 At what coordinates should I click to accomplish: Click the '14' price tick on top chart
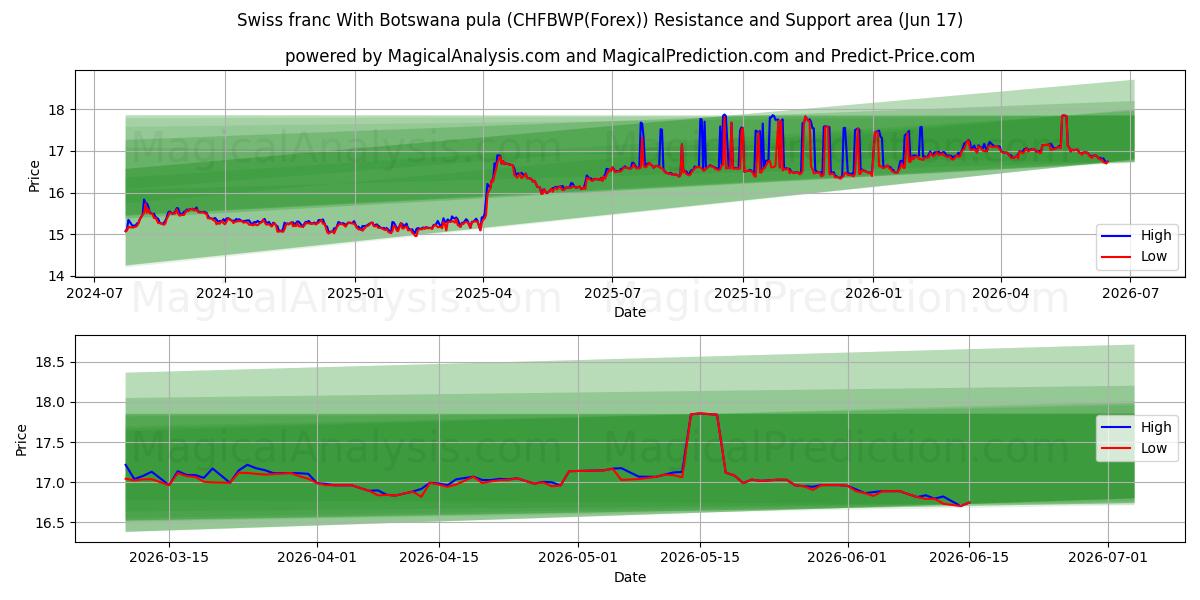coord(59,276)
